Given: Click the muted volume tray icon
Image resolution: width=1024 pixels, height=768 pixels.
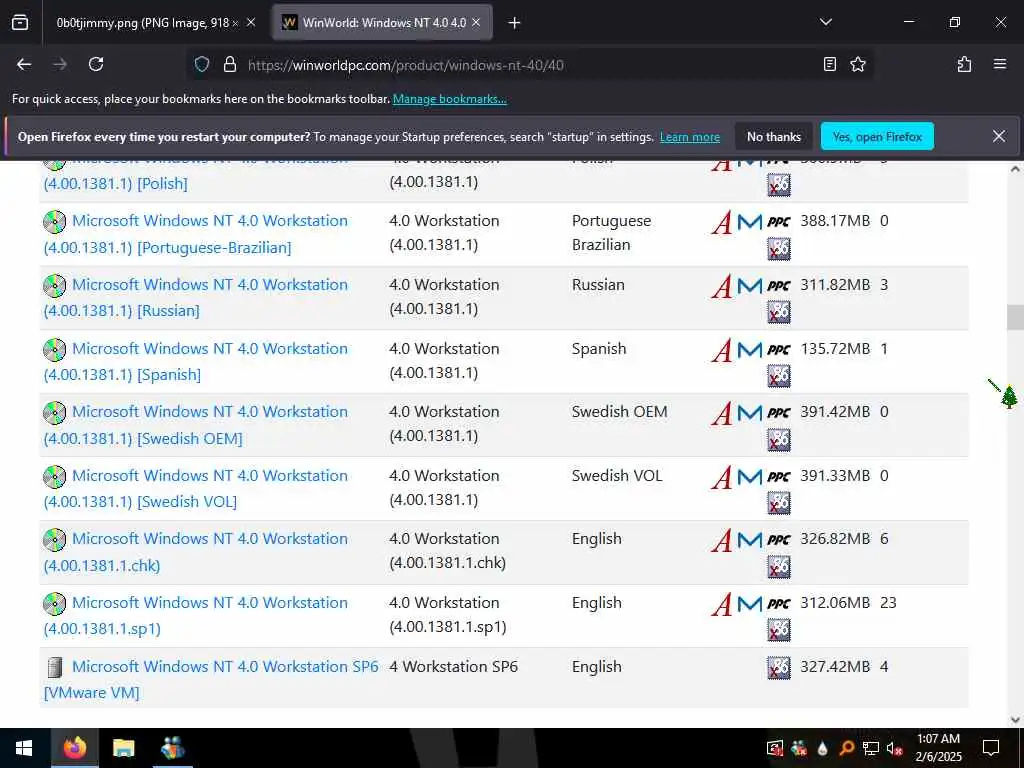Looking at the screenshot, I should tap(895, 748).
